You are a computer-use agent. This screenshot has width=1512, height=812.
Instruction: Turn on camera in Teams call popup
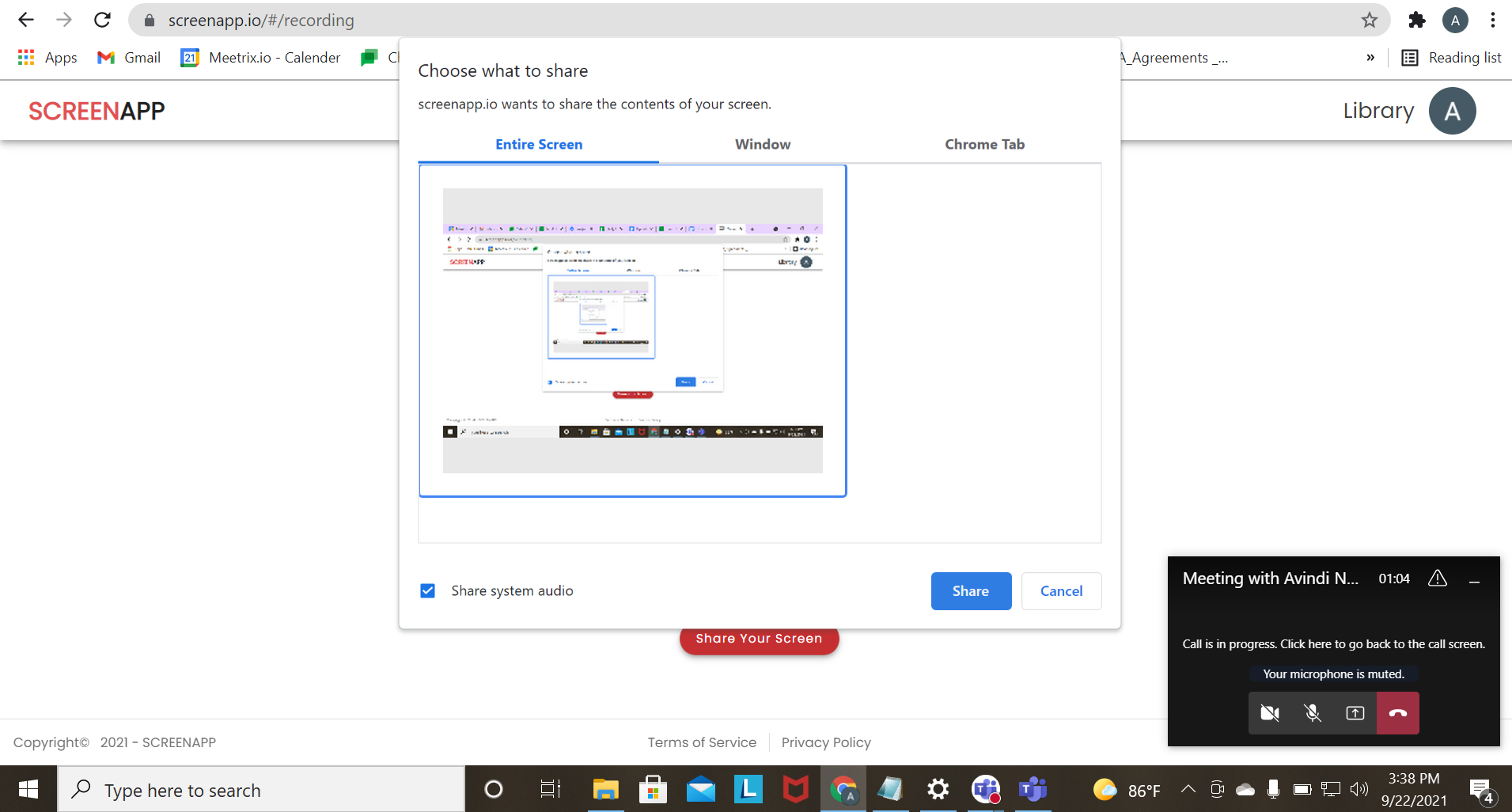point(1270,713)
